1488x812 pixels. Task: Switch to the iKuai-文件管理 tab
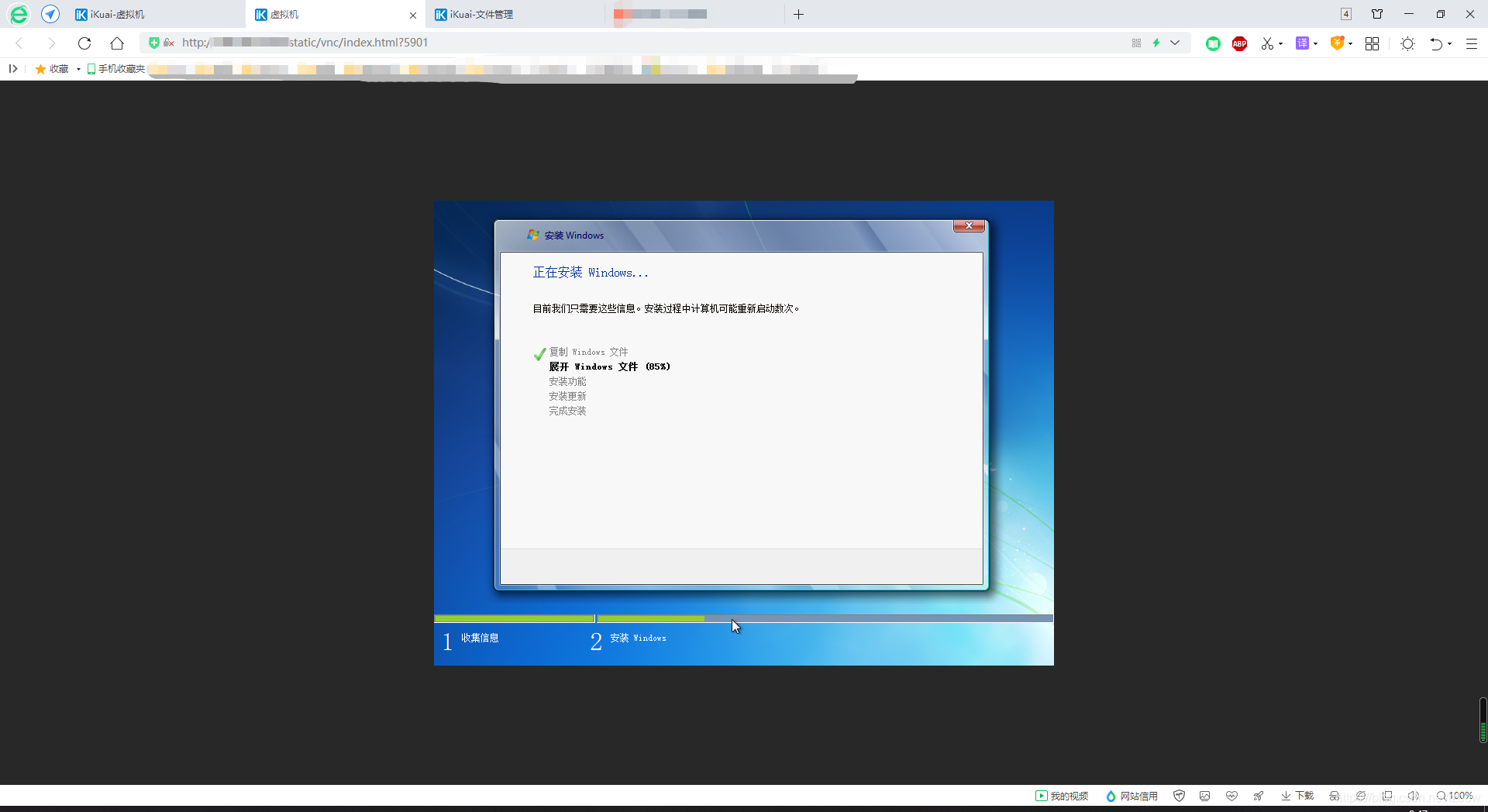click(x=515, y=15)
